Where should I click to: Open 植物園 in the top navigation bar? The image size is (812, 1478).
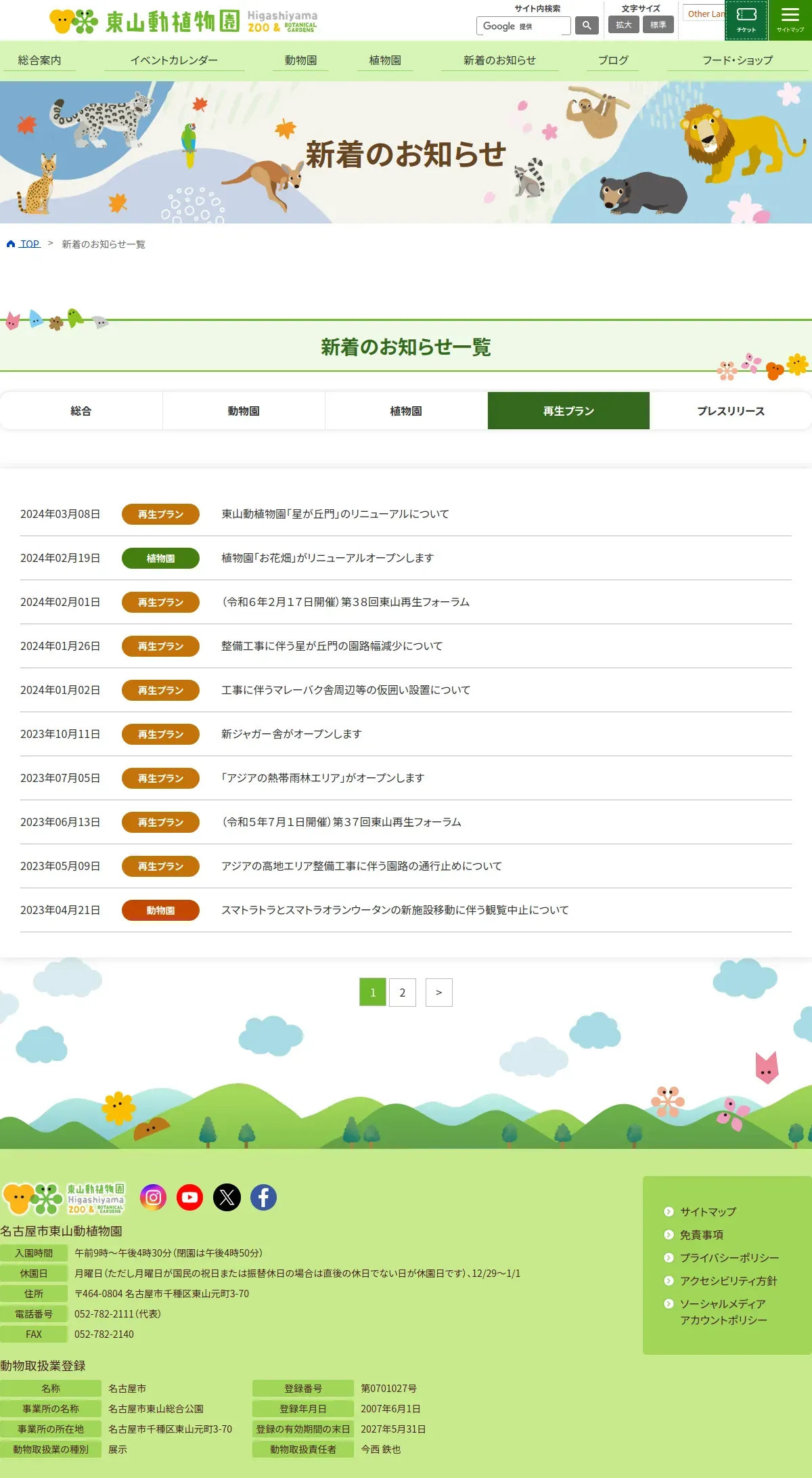pos(385,60)
